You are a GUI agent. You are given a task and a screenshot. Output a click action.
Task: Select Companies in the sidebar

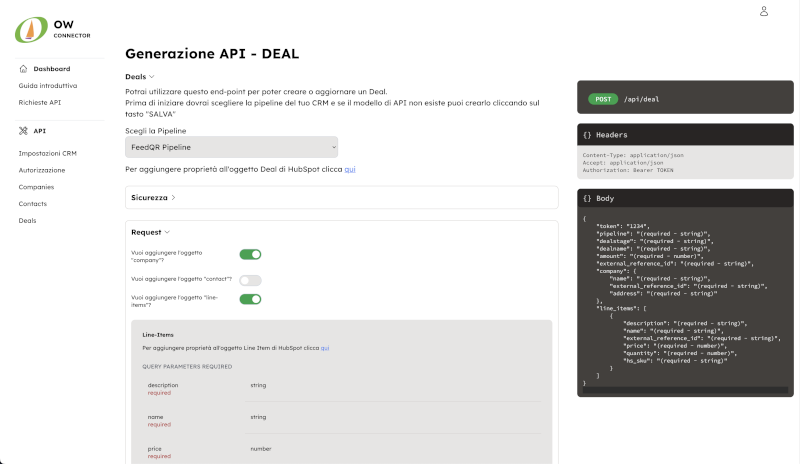point(36,187)
